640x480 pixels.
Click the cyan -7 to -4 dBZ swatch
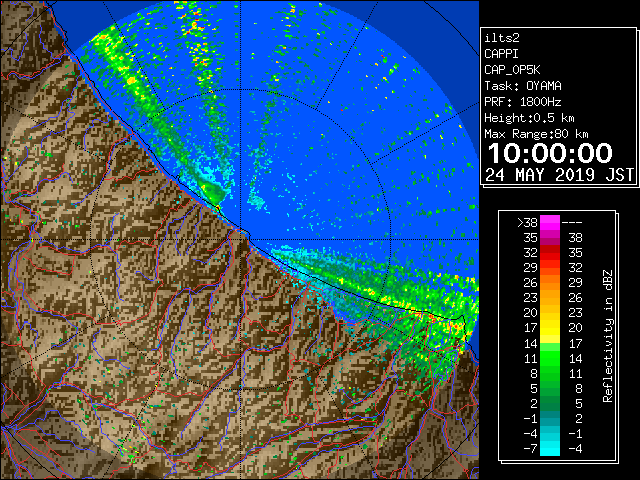(550, 448)
